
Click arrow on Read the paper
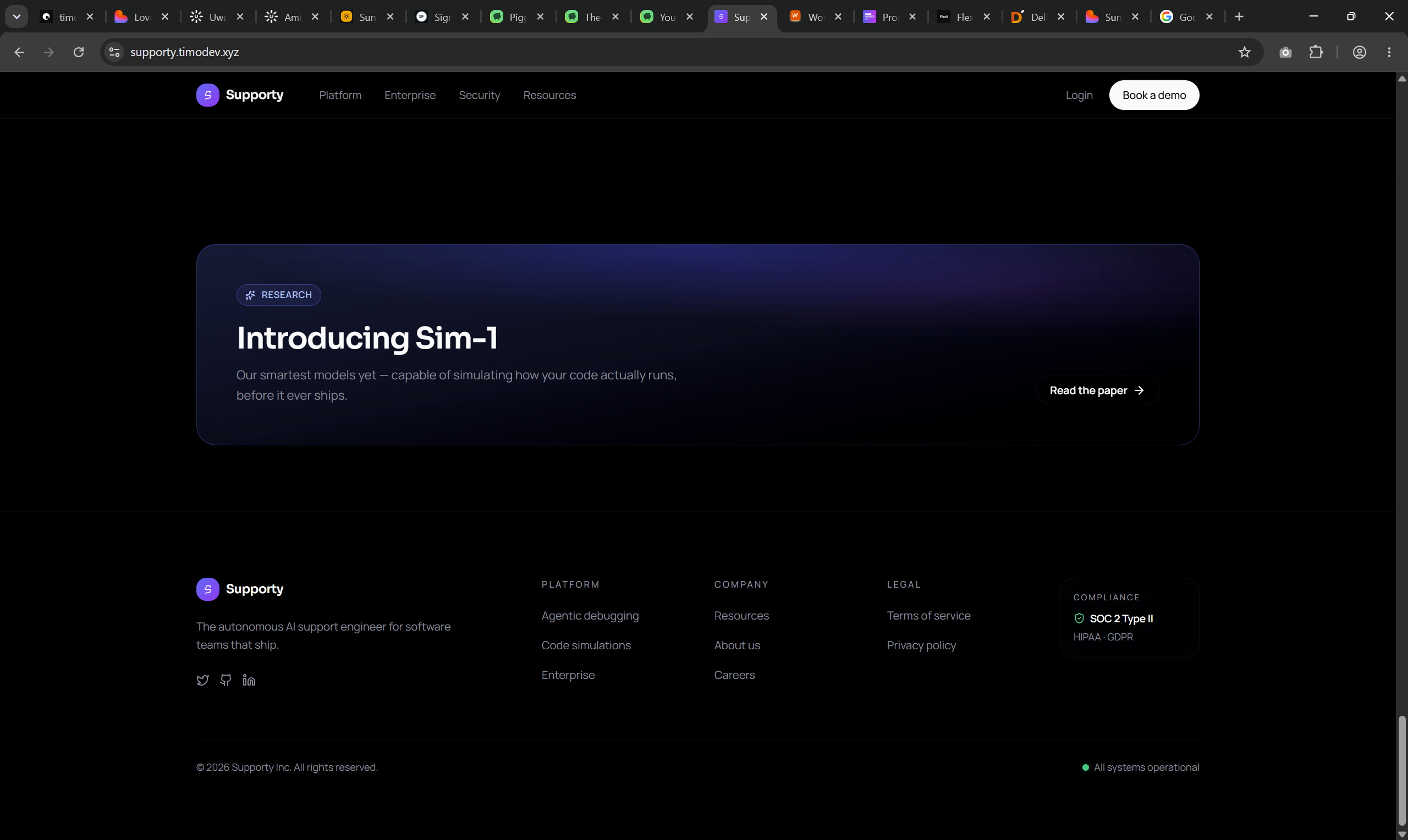click(1139, 390)
